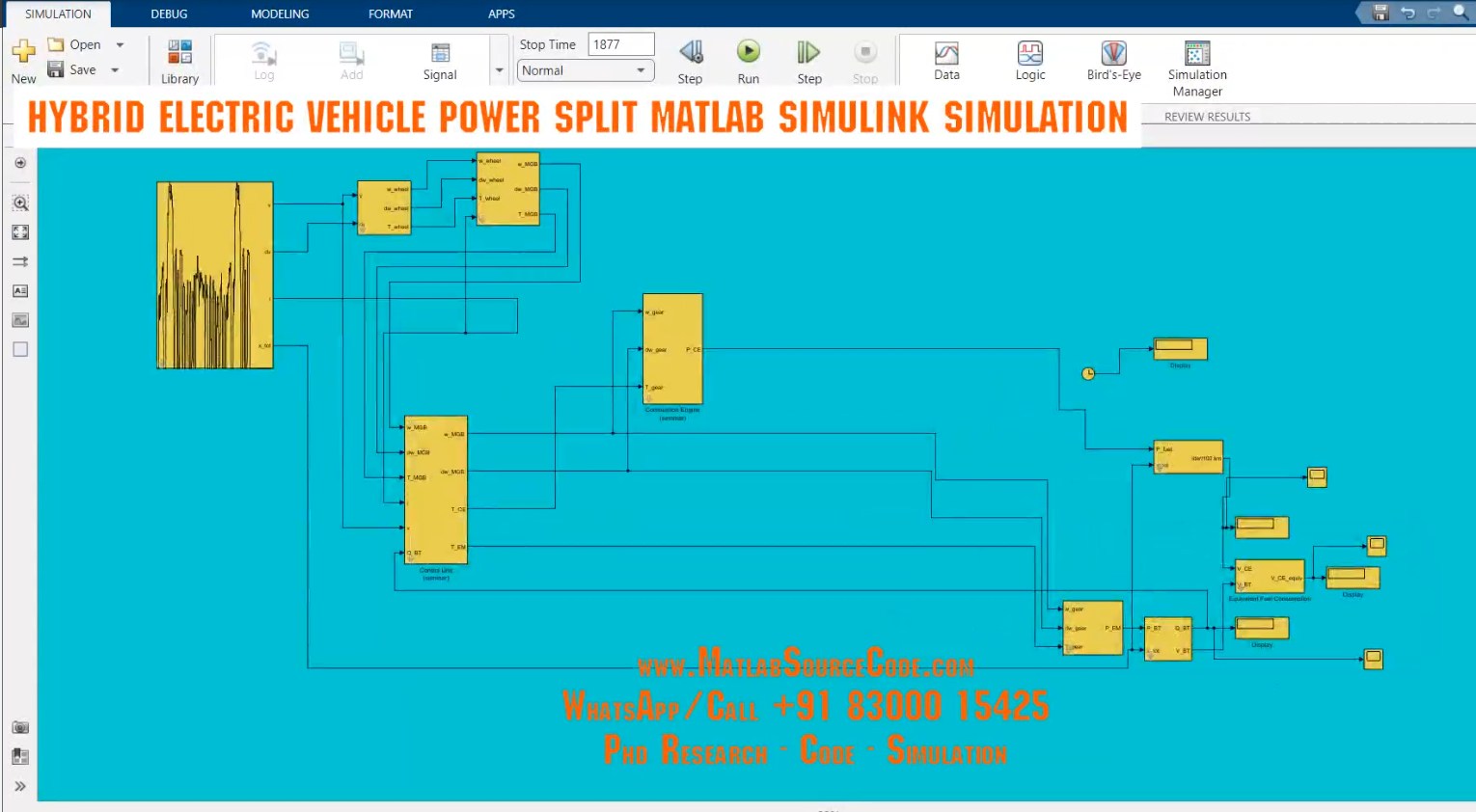1476x812 pixels.
Task: Open the Bird's-Eye Scope icon
Action: pyautogui.click(x=1113, y=53)
